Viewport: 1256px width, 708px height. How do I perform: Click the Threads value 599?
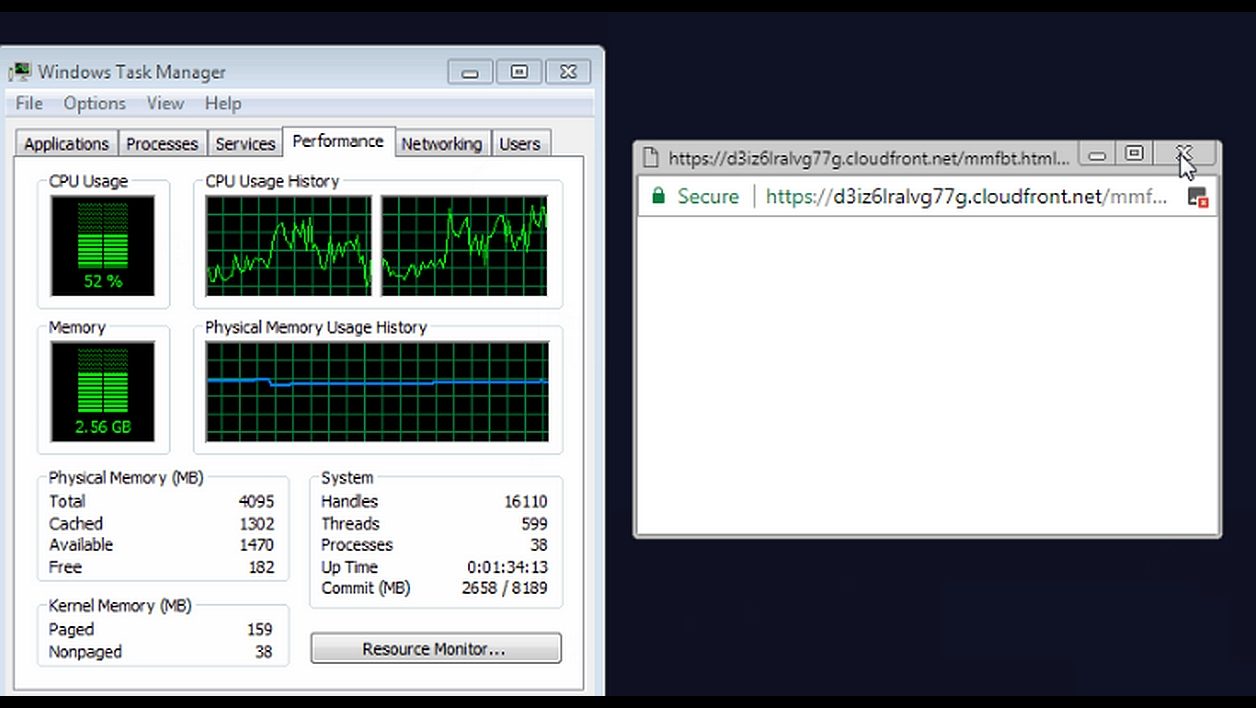coord(534,524)
